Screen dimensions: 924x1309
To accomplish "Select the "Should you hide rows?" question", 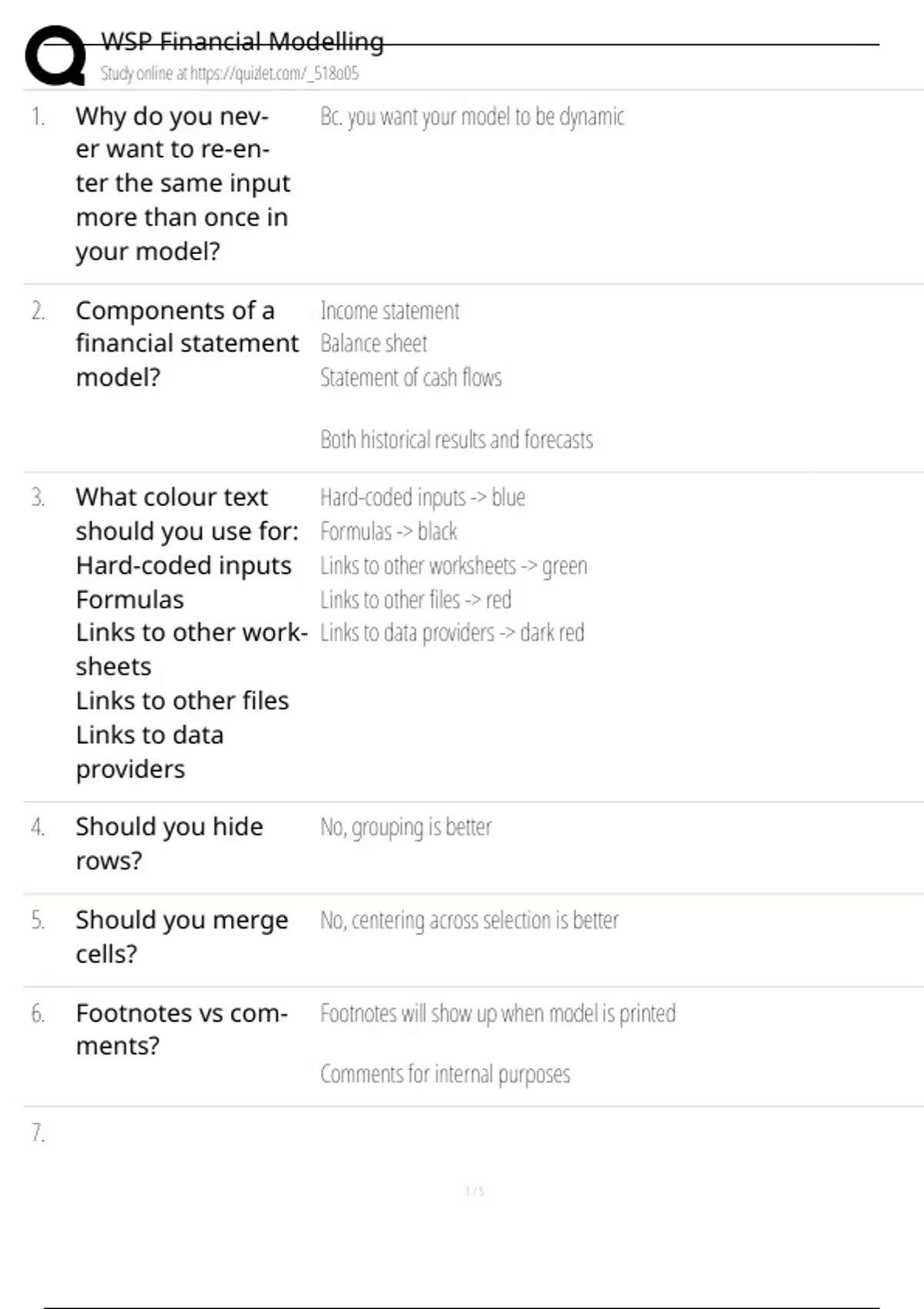I will click(x=169, y=843).
